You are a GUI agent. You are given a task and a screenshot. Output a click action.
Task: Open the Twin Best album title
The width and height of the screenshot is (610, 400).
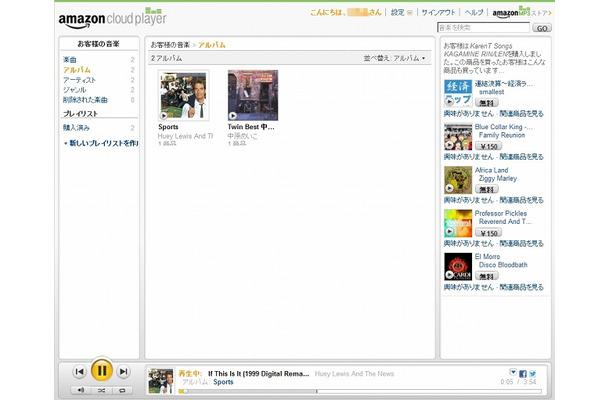pyautogui.click(x=251, y=127)
